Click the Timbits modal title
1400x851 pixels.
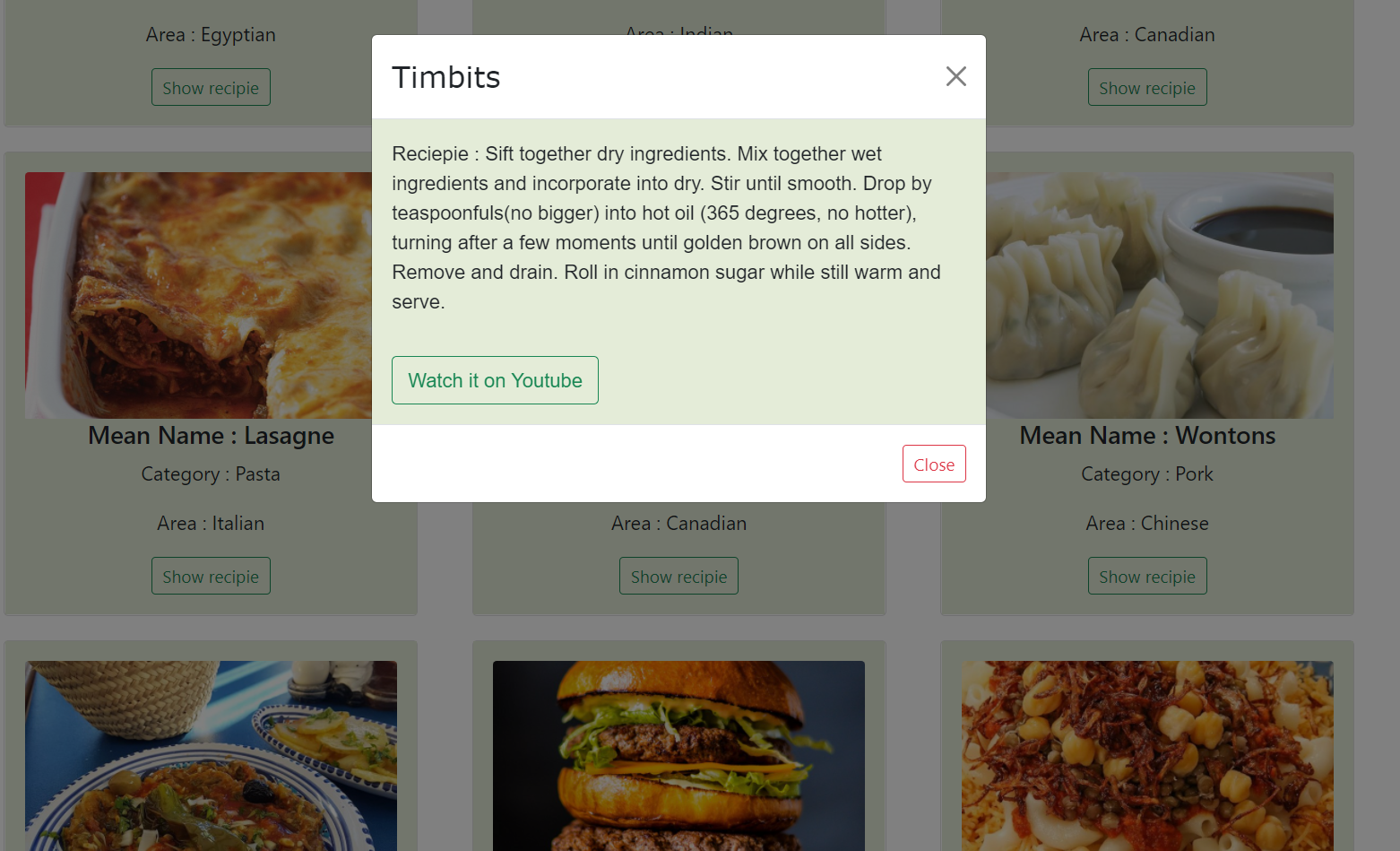pyautogui.click(x=445, y=77)
